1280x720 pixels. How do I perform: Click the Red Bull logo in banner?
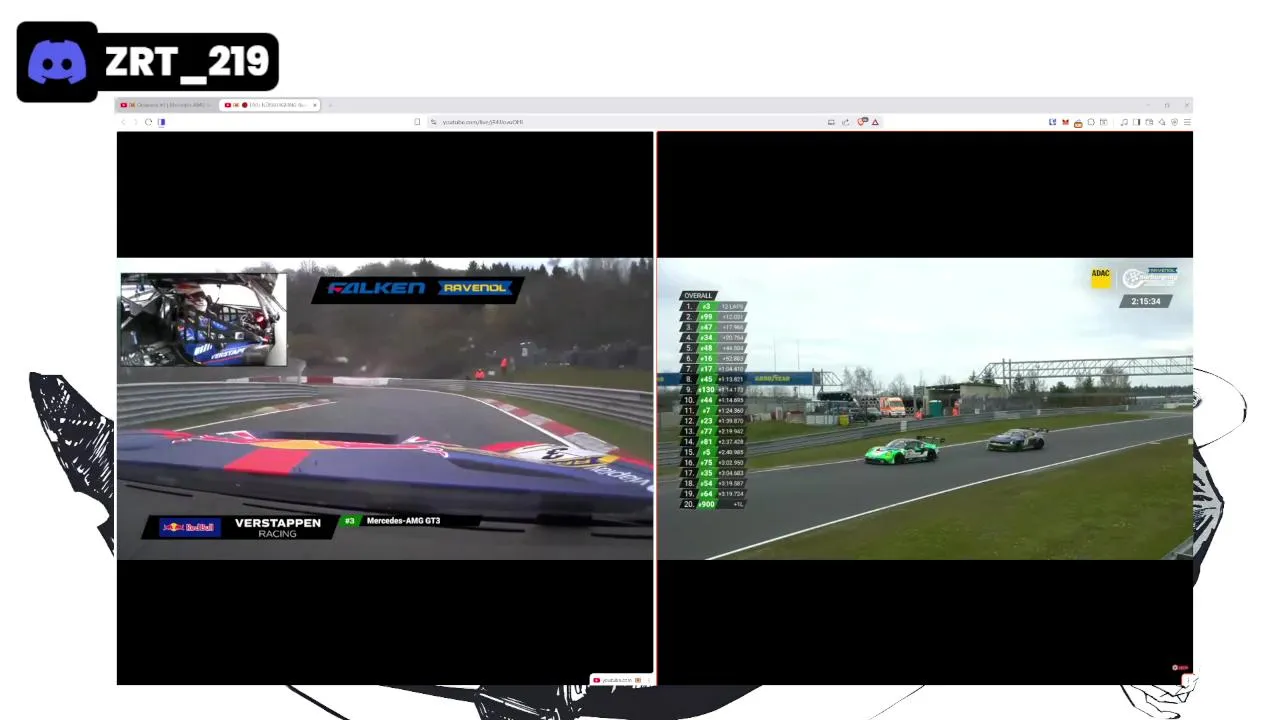pos(188,527)
